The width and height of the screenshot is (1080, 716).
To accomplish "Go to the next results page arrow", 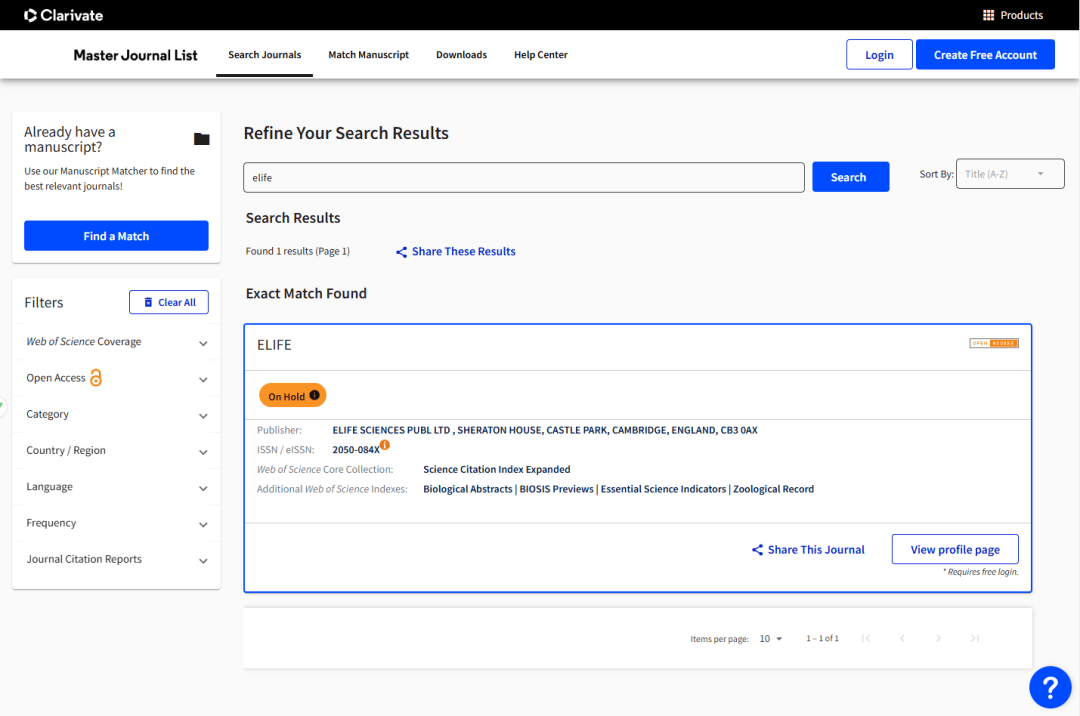I will click(x=938, y=638).
